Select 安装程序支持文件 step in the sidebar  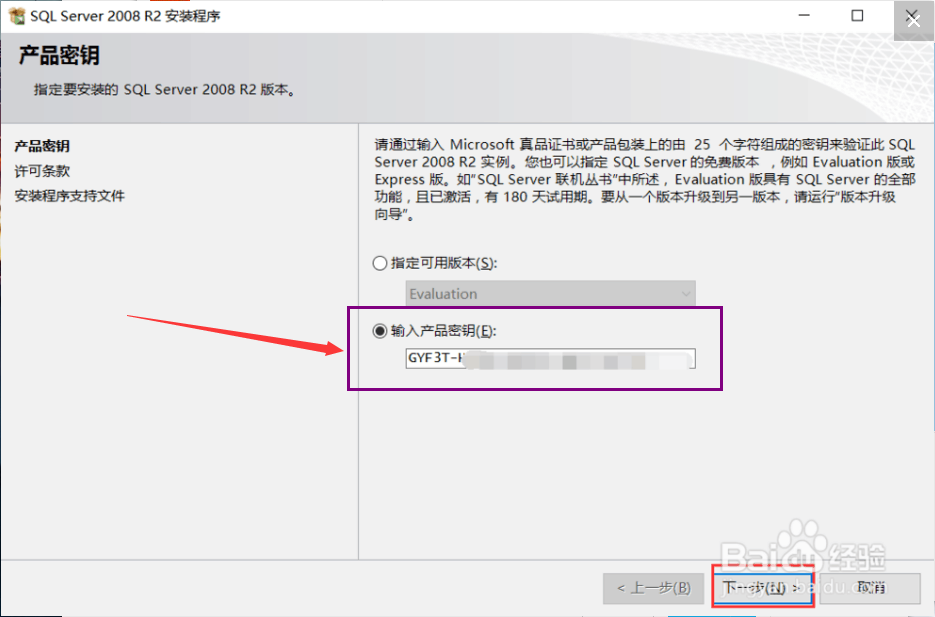69,196
